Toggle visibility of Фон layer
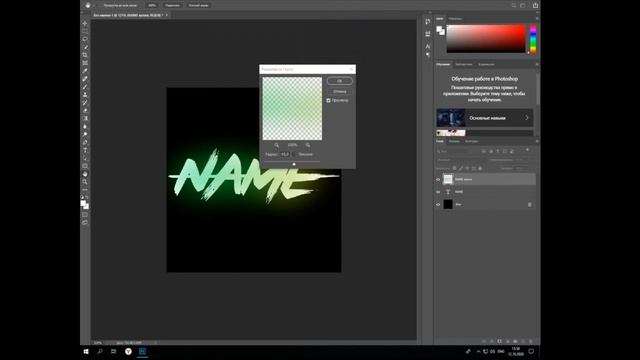Screen dimensions: 640x360 438,204
